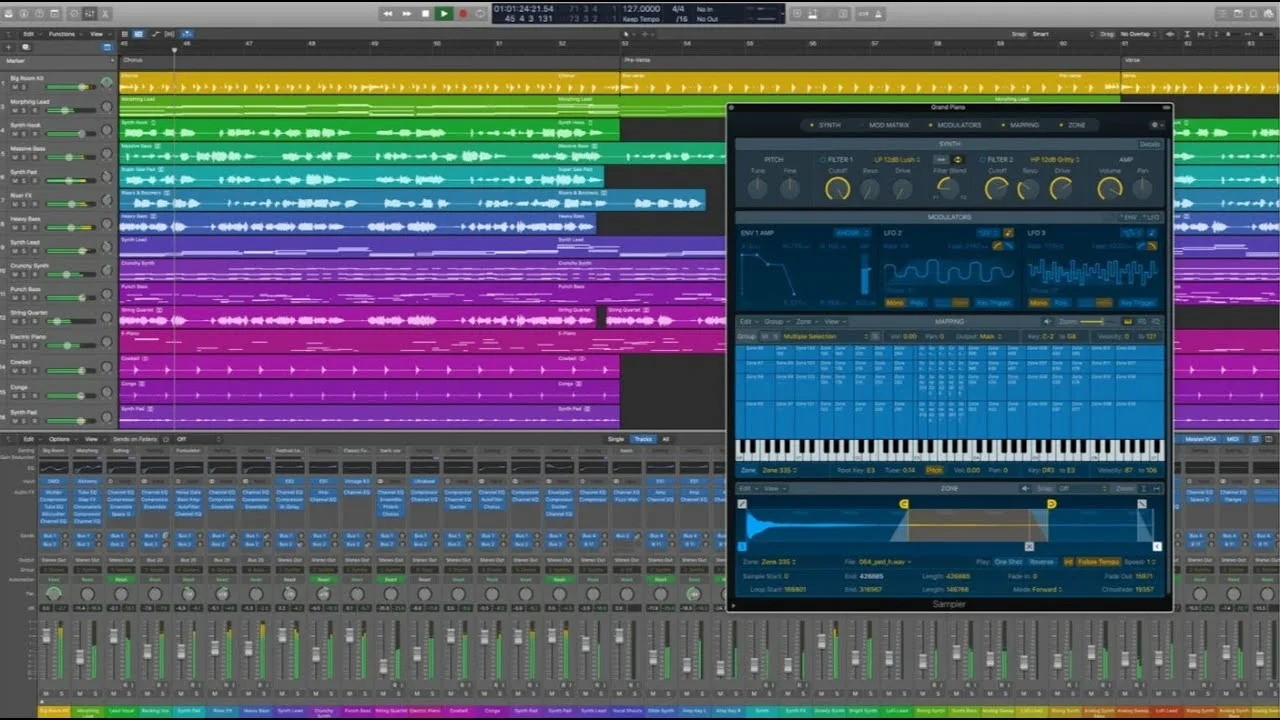Click the Details button in the Synth section
The height and width of the screenshot is (720, 1280).
[1152, 144]
